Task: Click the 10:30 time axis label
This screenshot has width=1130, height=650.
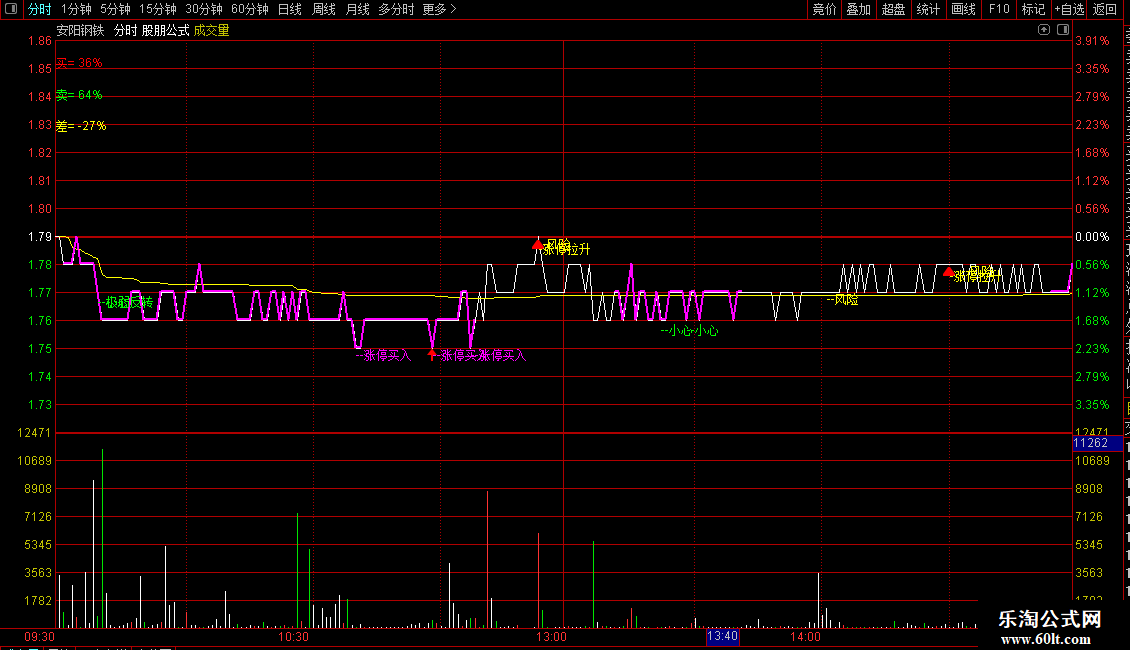Action: tap(293, 637)
